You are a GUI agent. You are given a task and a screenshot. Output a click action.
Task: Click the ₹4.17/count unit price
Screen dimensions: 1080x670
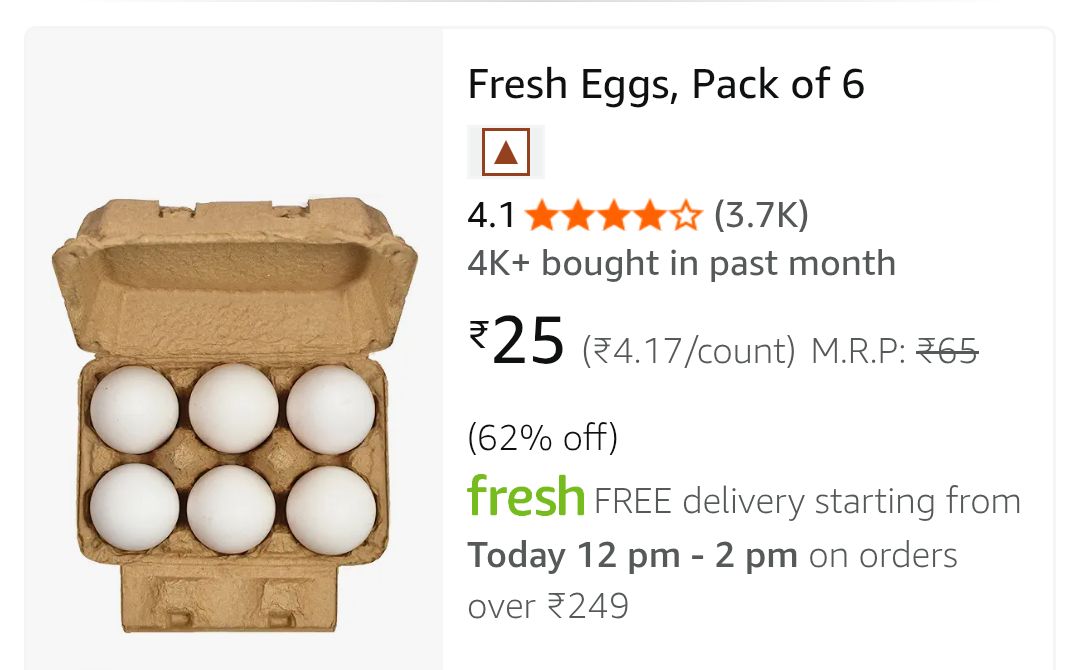point(689,351)
